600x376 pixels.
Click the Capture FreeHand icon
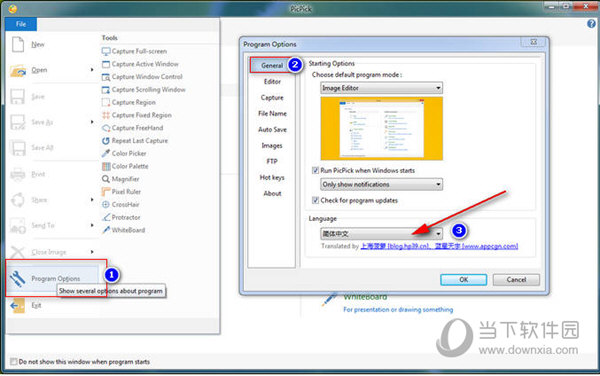tap(106, 128)
